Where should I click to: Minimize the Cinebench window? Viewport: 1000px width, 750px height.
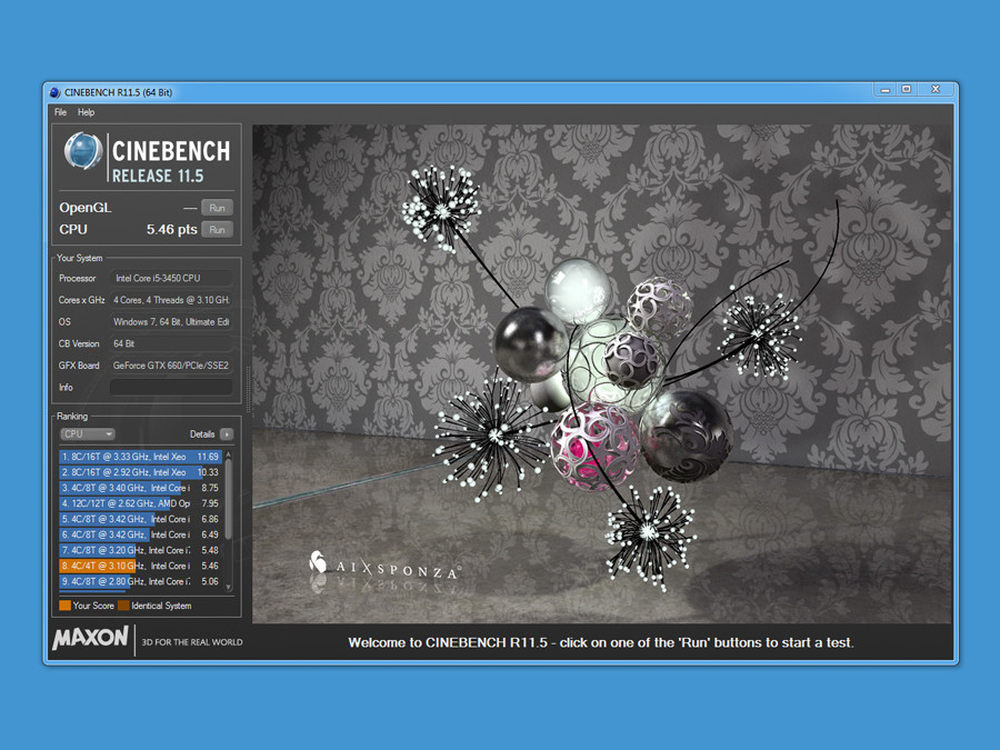tap(885, 90)
